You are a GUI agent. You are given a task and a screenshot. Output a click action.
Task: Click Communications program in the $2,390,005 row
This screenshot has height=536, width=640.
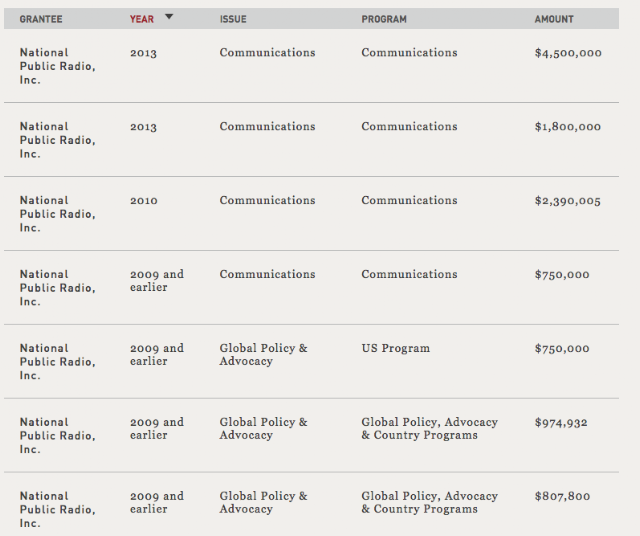pyautogui.click(x=409, y=200)
